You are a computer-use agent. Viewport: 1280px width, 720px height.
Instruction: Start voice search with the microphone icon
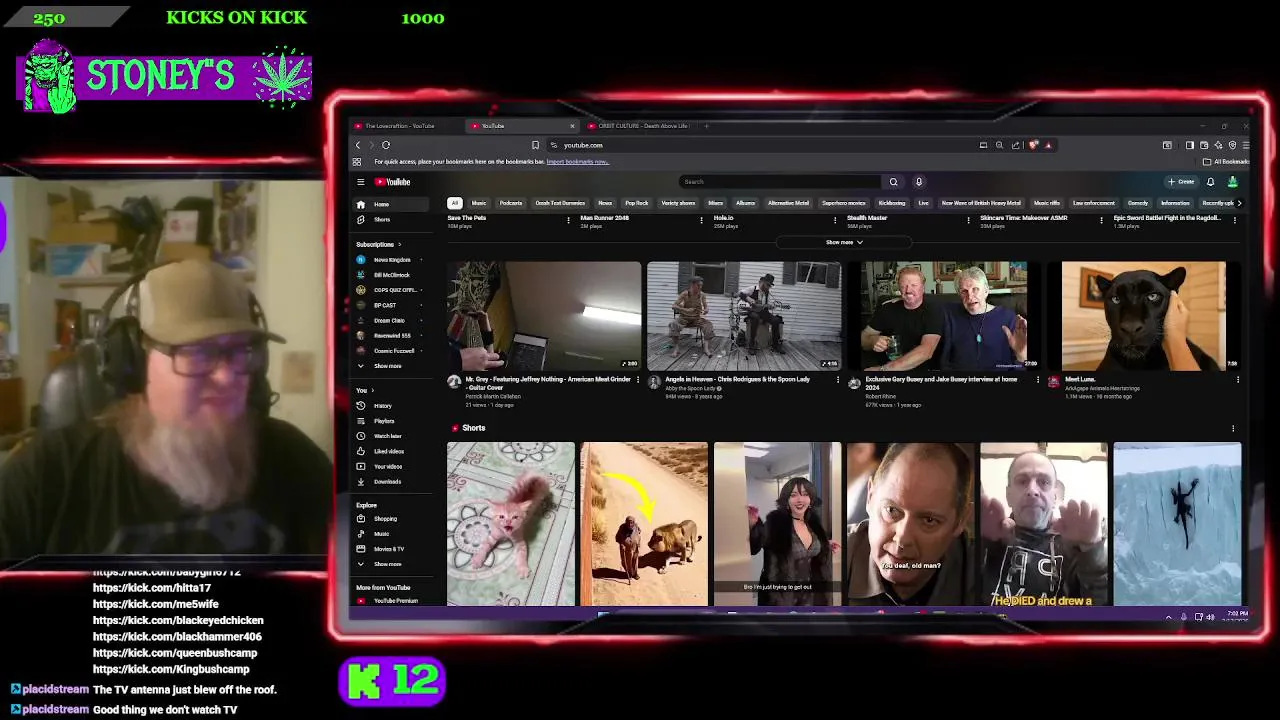click(919, 182)
